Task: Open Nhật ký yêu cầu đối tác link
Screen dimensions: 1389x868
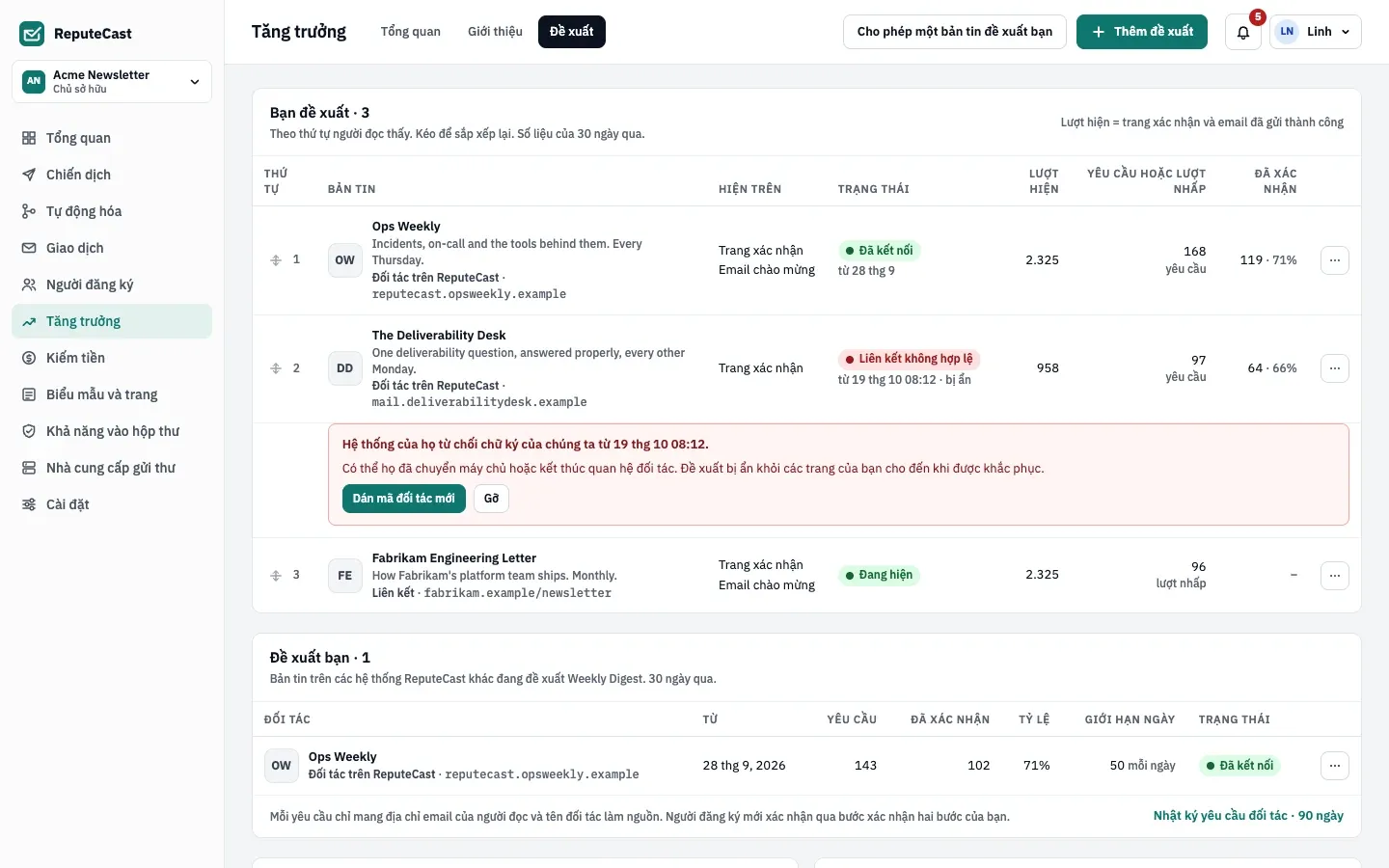Action: [1248, 816]
